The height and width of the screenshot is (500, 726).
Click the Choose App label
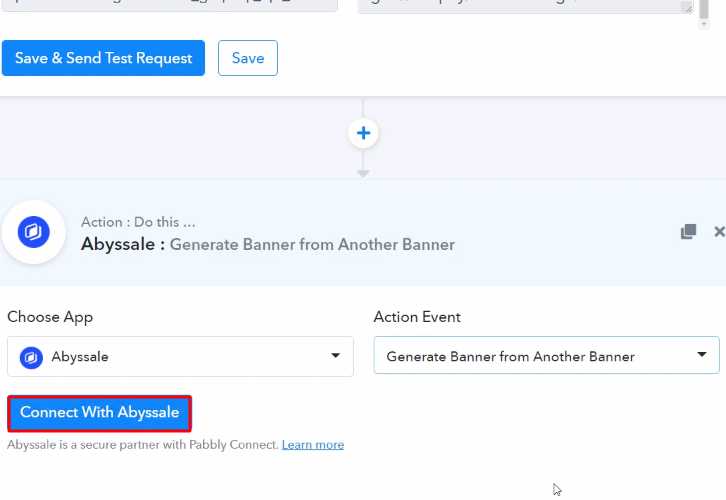click(50, 317)
